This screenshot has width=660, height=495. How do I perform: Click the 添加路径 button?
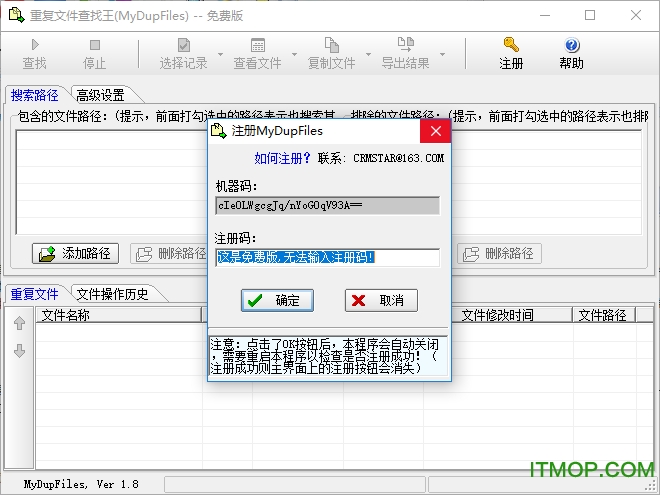coord(75,253)
